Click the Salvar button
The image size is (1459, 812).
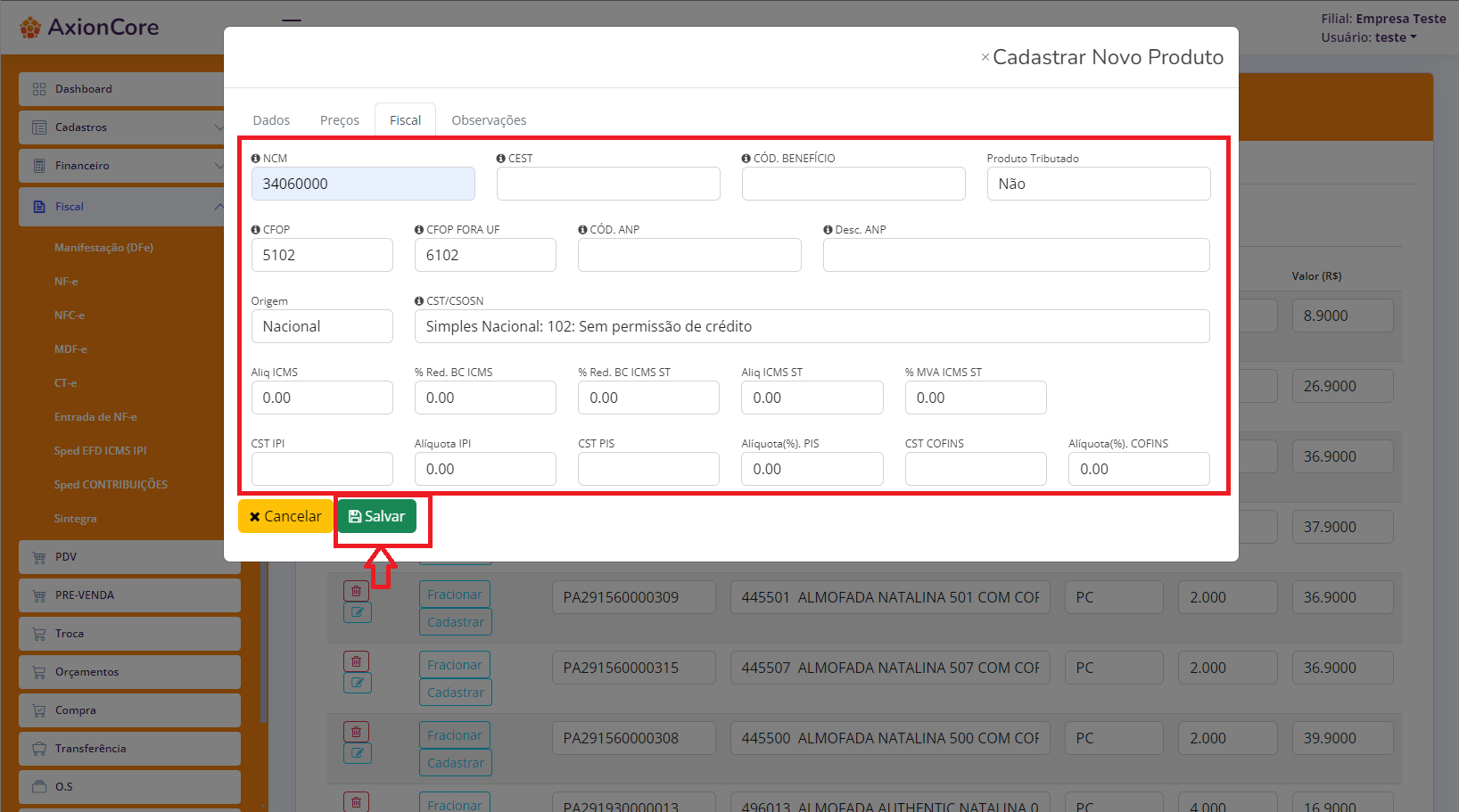click(377, 516)
